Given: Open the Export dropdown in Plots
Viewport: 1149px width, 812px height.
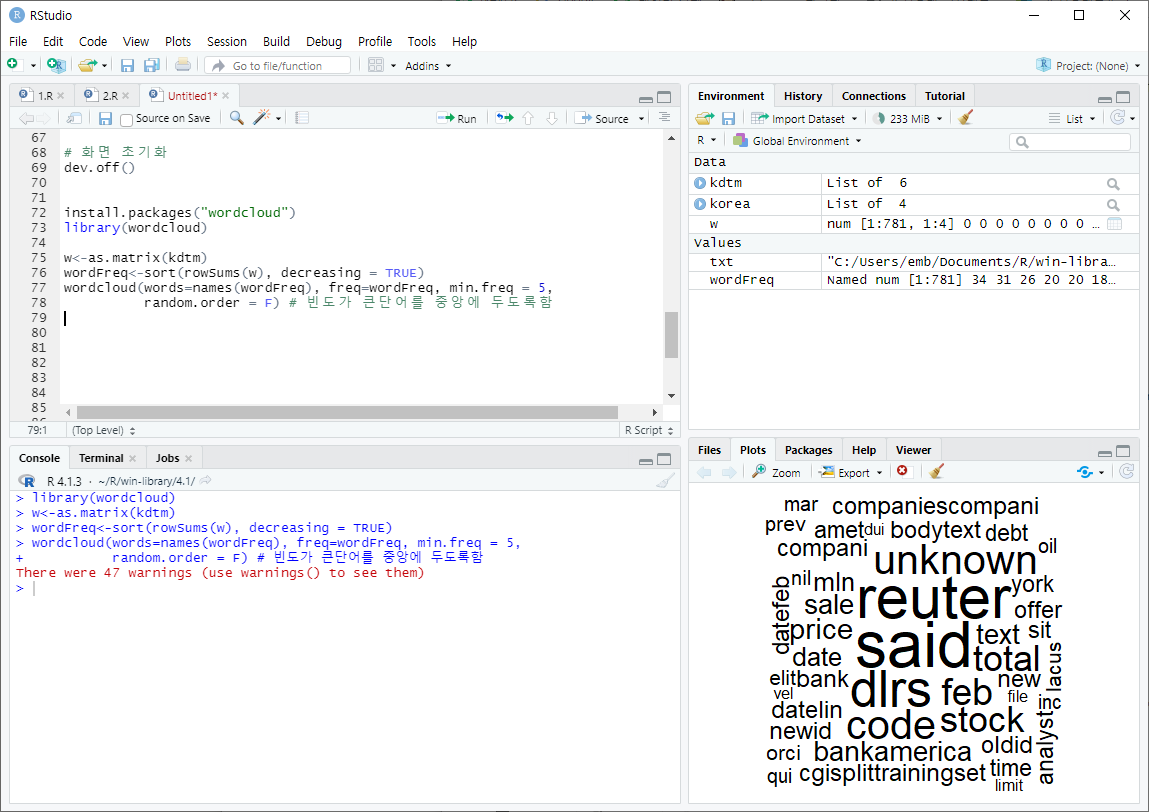Looking at the screenshot, I should point(851,473).
